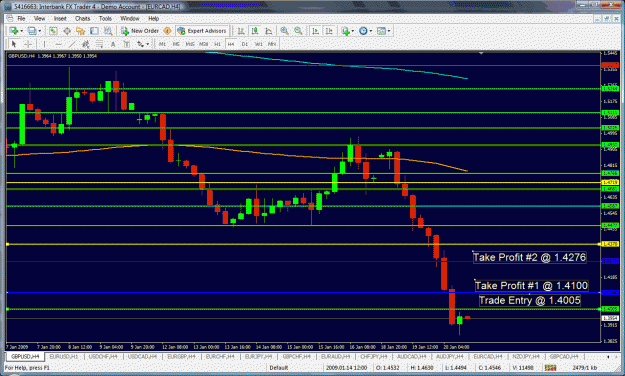The height and width of the screenshot is (376, 625).
Task: Switch to the NZDJPY,H4 chart tab
Action: (527, 356)
